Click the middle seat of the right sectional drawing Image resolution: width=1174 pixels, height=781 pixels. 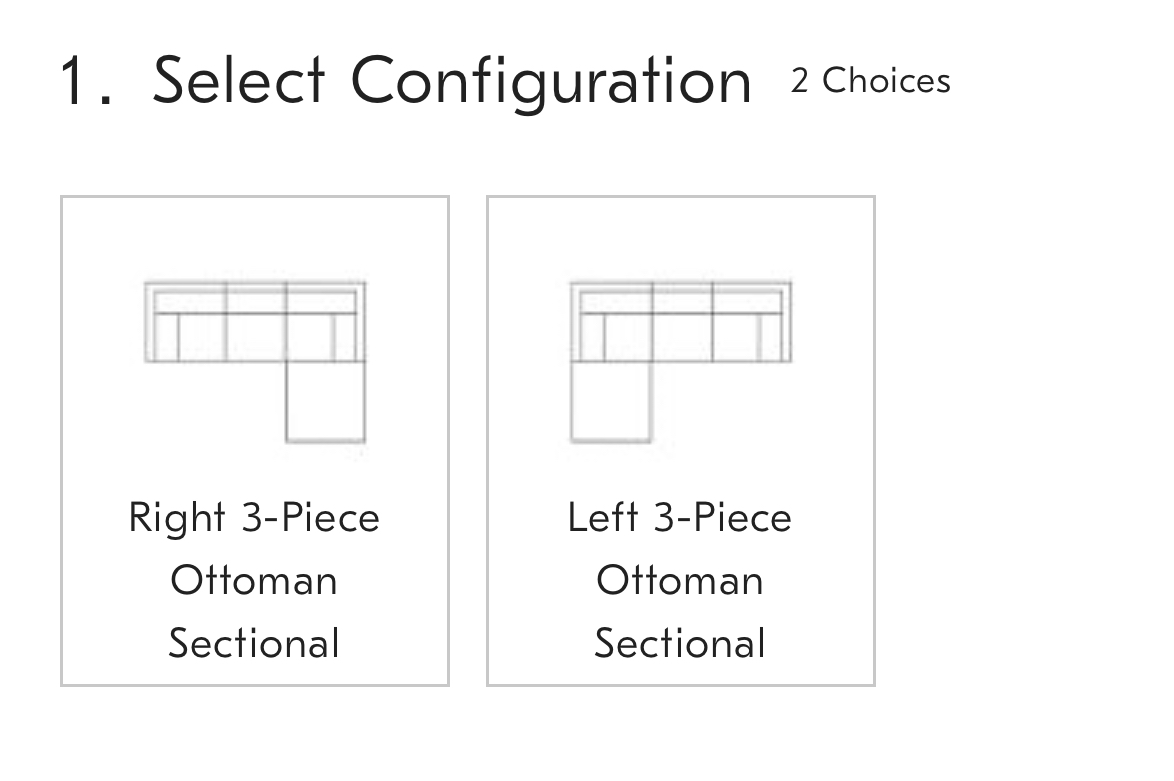pyautogui.click(x=256, y=338)
